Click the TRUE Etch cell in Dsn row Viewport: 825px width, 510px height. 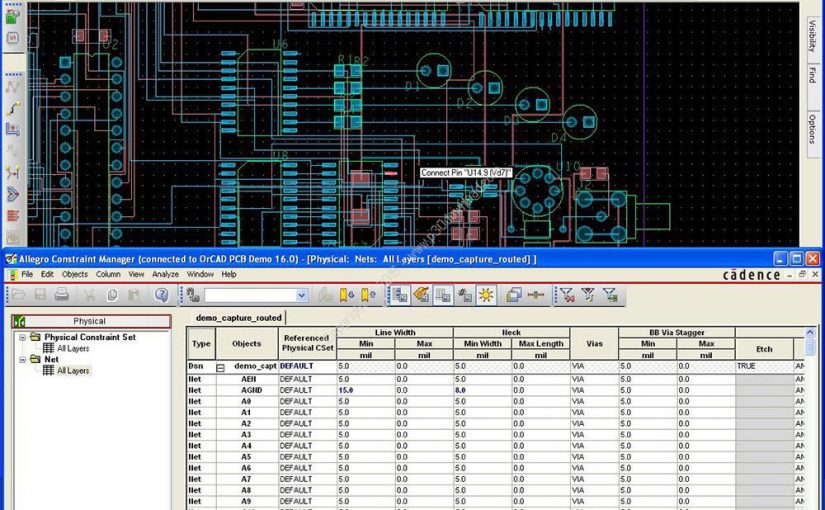coord(764,366)
